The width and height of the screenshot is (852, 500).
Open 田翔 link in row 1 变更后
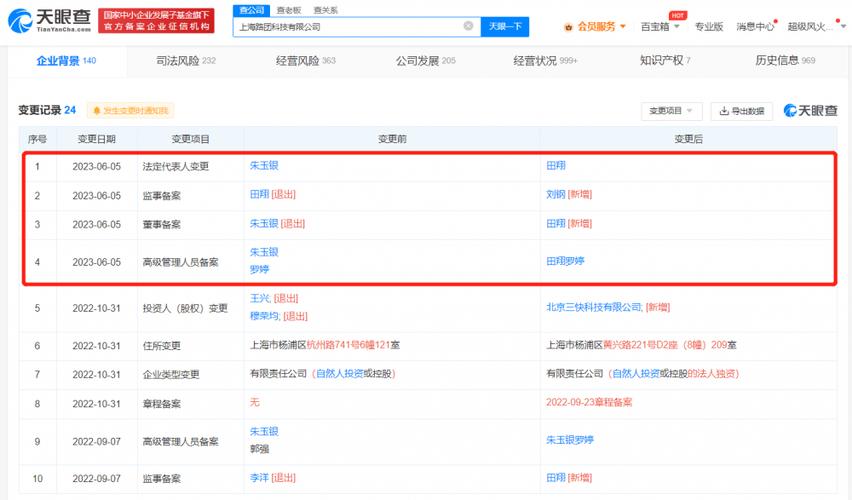click(556, 165)
